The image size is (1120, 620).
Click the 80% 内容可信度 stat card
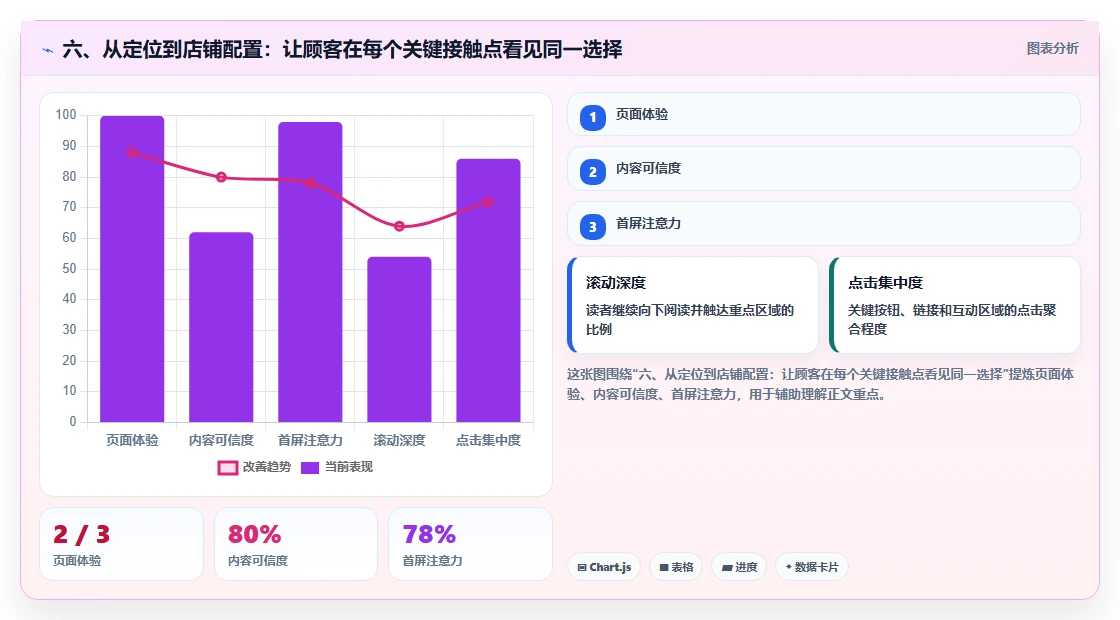pos(296,544)
